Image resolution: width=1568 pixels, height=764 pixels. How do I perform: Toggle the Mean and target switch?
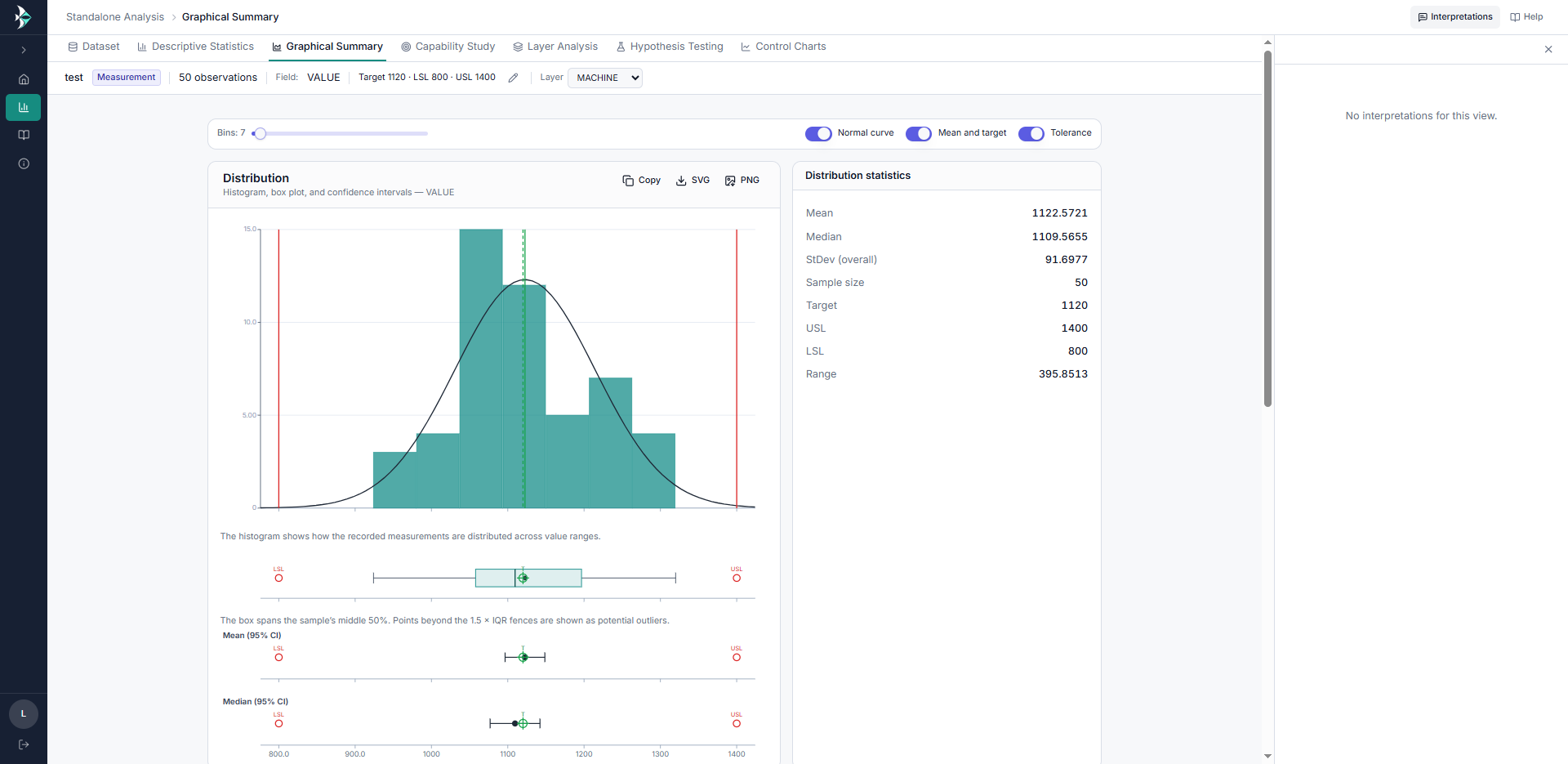(919, 134)
